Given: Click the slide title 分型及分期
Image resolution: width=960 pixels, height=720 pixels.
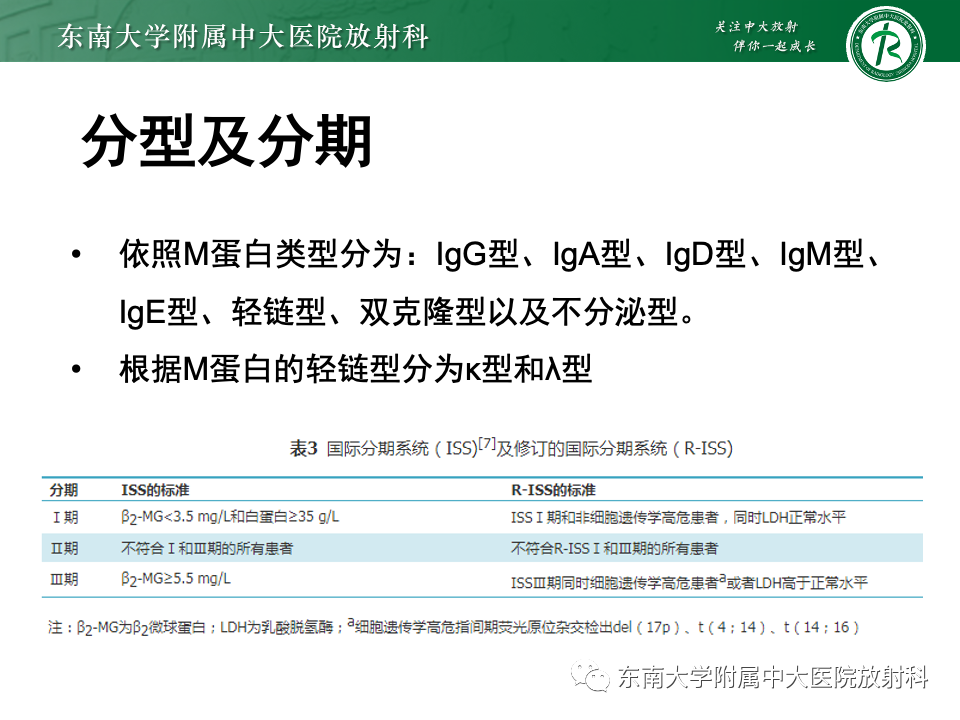Looking at the screenshot, I should (x=227, y=141).
